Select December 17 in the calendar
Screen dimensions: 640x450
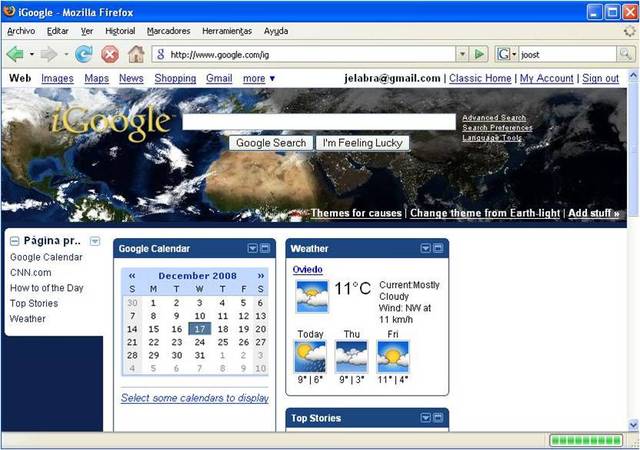200,329
